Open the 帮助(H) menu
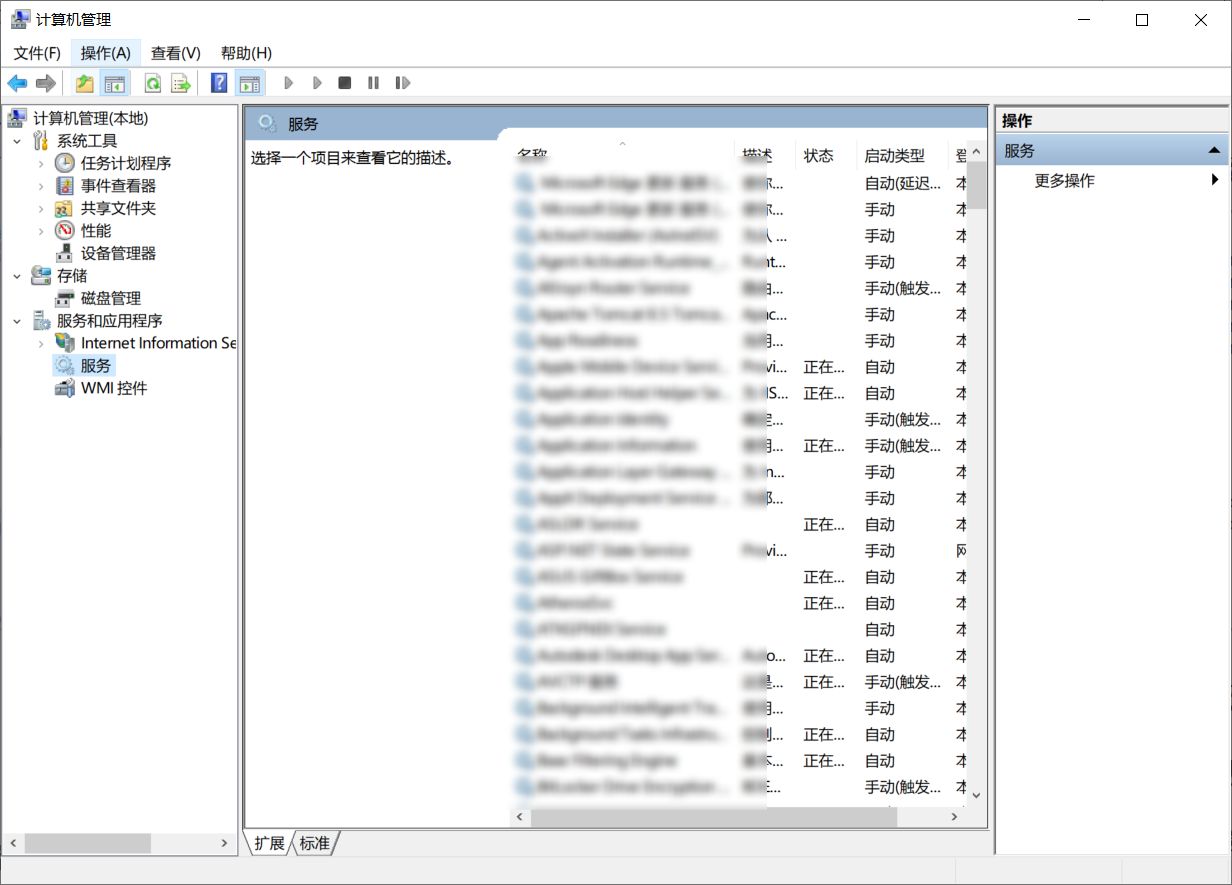The width and height of the screenshot is (1232, 885). click(246, 53)
